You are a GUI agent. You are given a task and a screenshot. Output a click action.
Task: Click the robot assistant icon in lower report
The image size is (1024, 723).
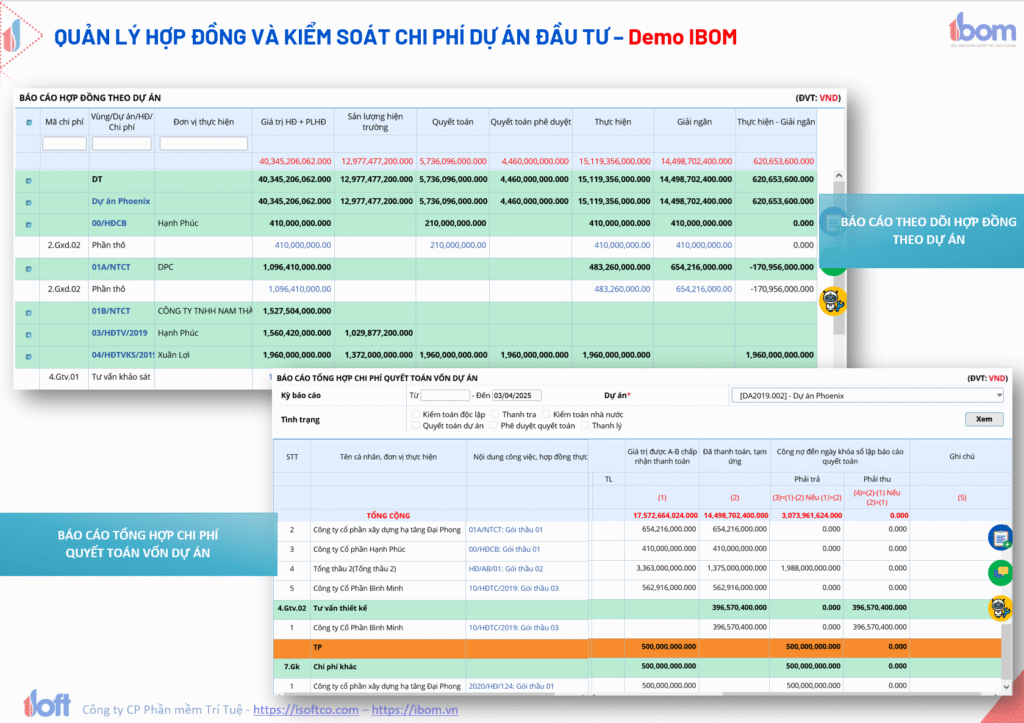coord(999,607)
